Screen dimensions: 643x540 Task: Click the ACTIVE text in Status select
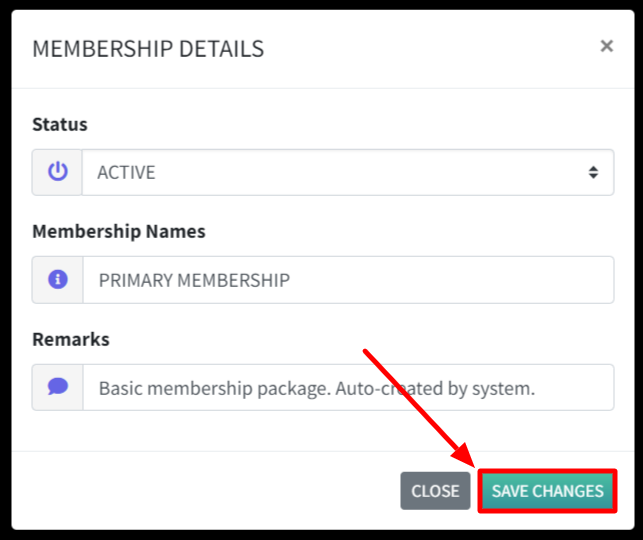pos(126,172)
